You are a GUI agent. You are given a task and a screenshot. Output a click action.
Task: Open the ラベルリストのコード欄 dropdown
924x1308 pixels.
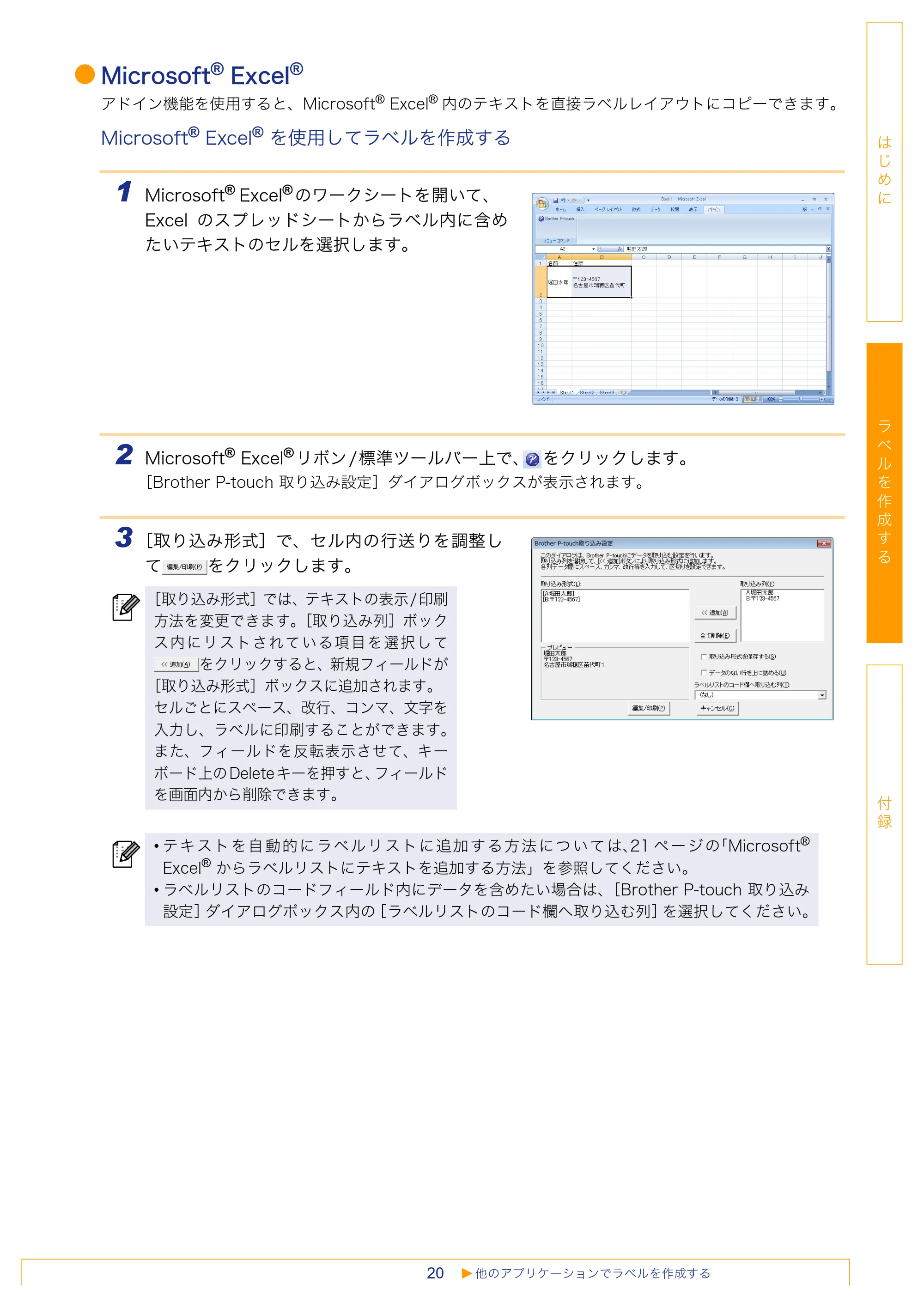822,695
